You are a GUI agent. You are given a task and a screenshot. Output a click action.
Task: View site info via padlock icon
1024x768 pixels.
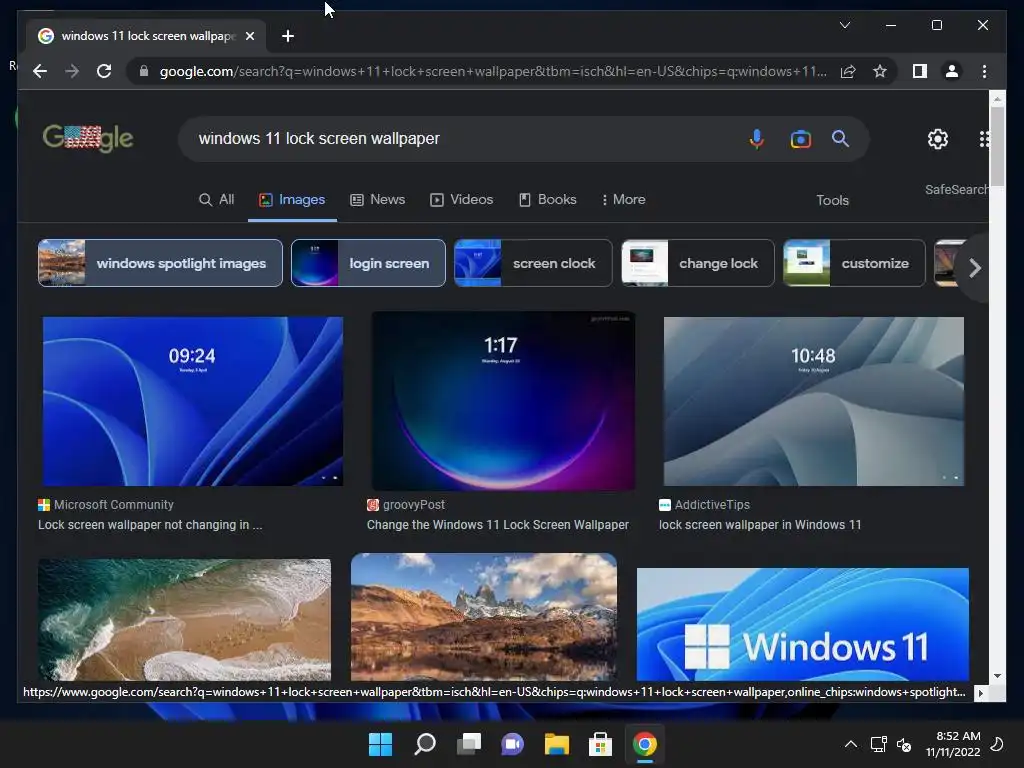click(x=144, y=71)
